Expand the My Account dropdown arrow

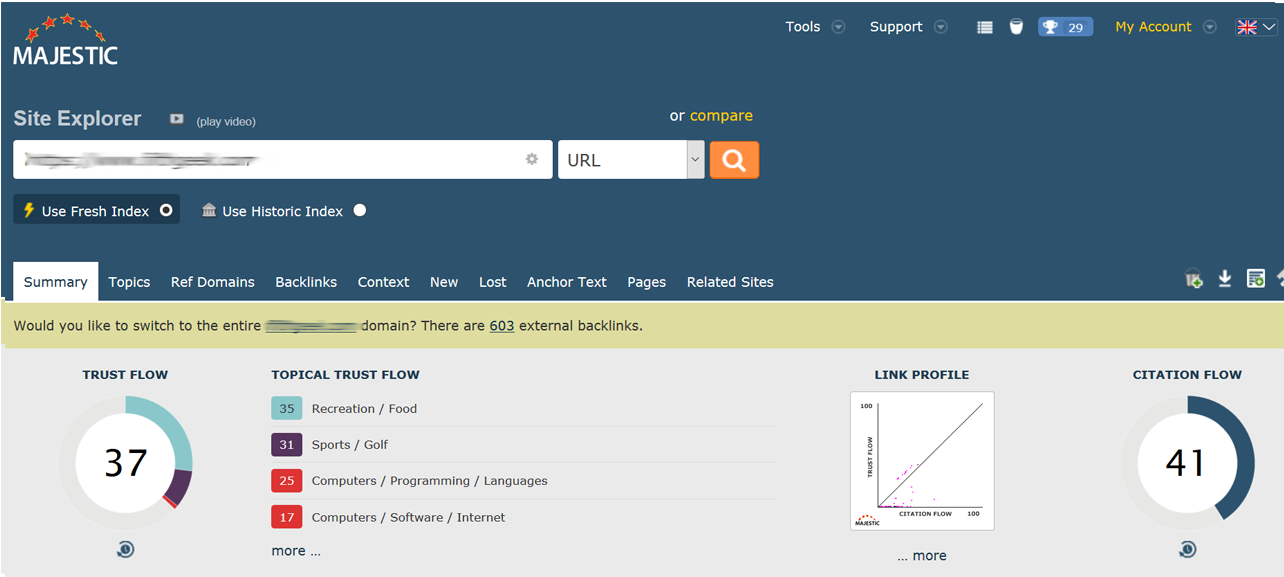tap(1209, 27)
